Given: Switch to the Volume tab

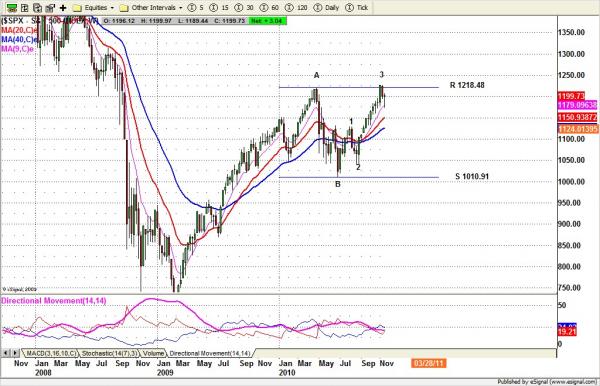Looking at the screenshot, I should (x=153, y=353).
